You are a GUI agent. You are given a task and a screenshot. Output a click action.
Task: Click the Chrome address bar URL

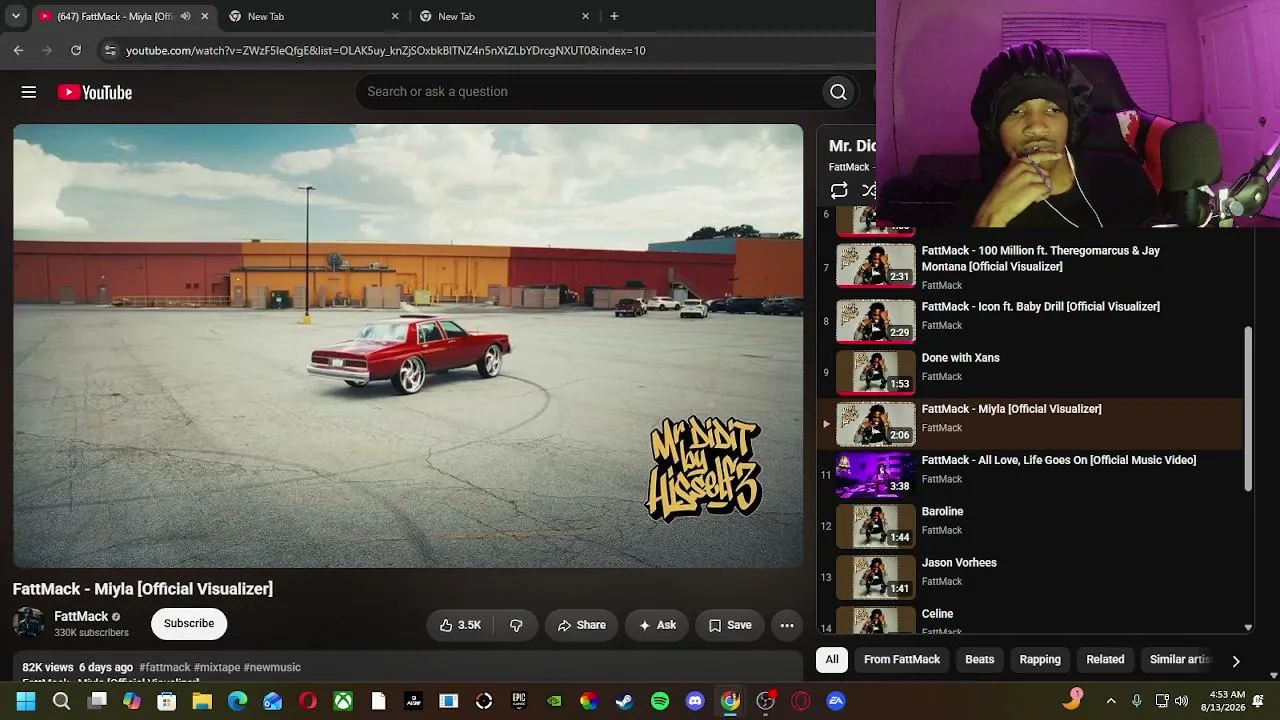pyautogui.click(x=386, y=50)
